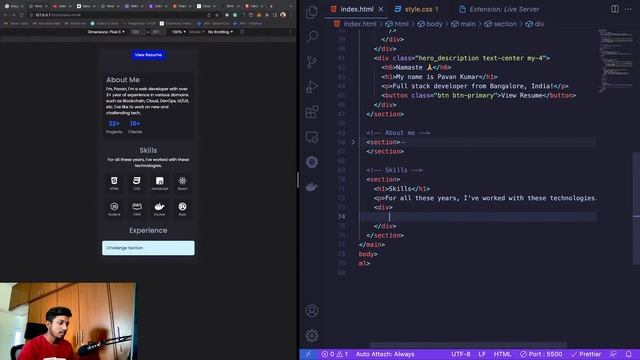Open a new browser tab

click(271, 6)
